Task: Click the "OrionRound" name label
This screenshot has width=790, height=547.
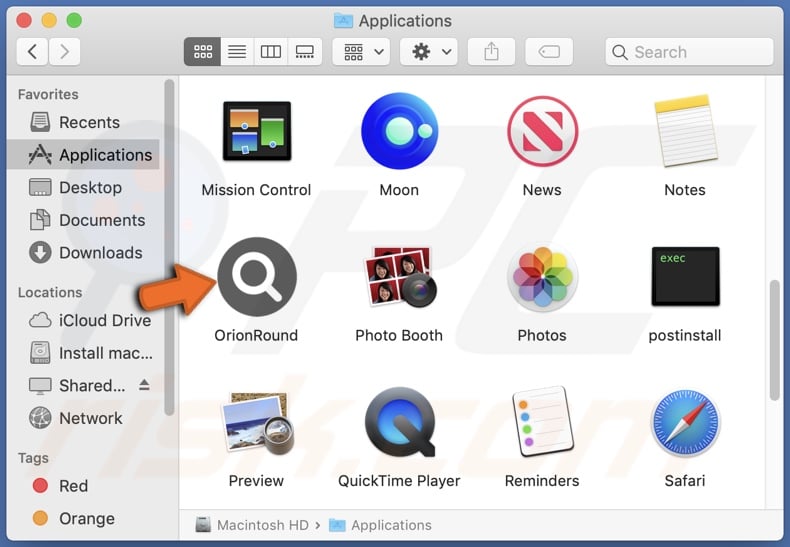Action: pyautogui.click(x=256, y=335)
